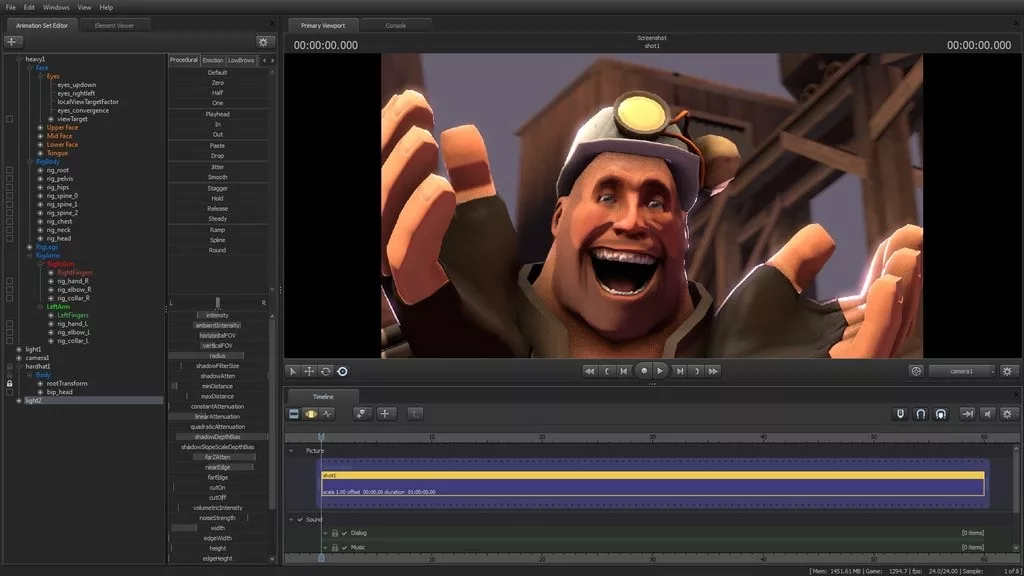
Task: Toggle the lock on the Music track
Action: [x=334, y=547]
